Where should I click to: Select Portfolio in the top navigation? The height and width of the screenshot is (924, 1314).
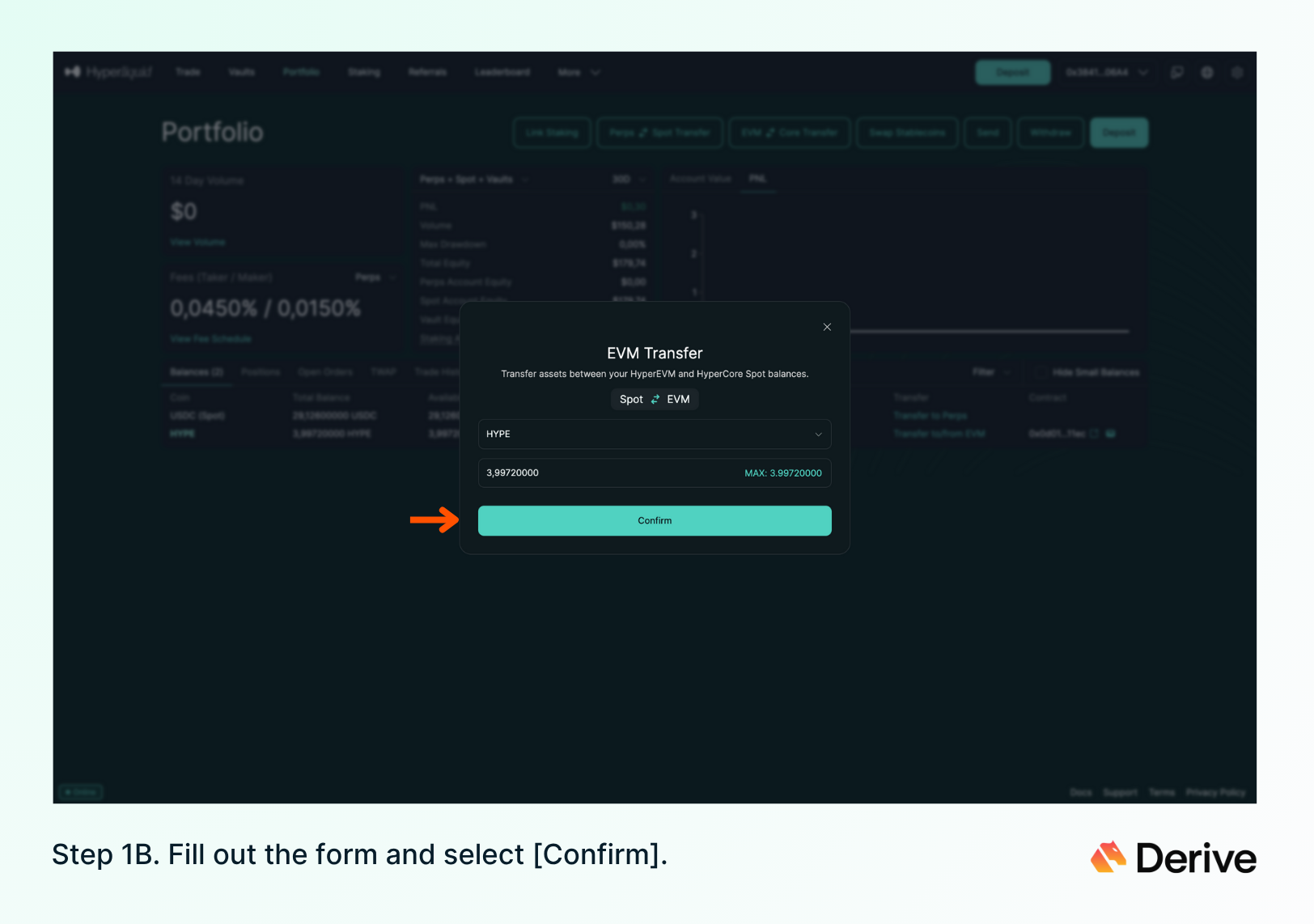301,72
